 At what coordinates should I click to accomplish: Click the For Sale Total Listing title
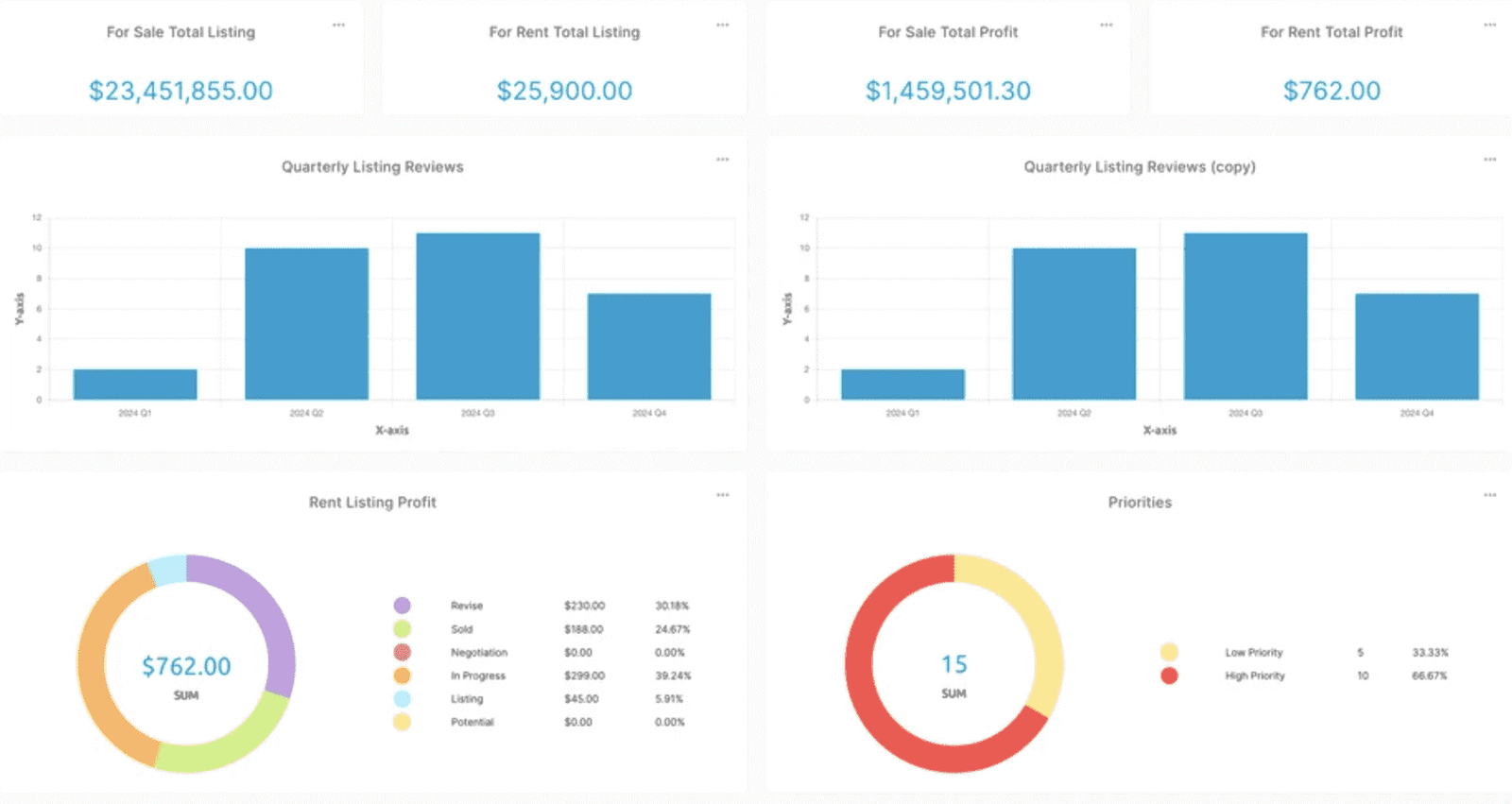[x=180, y=32]
